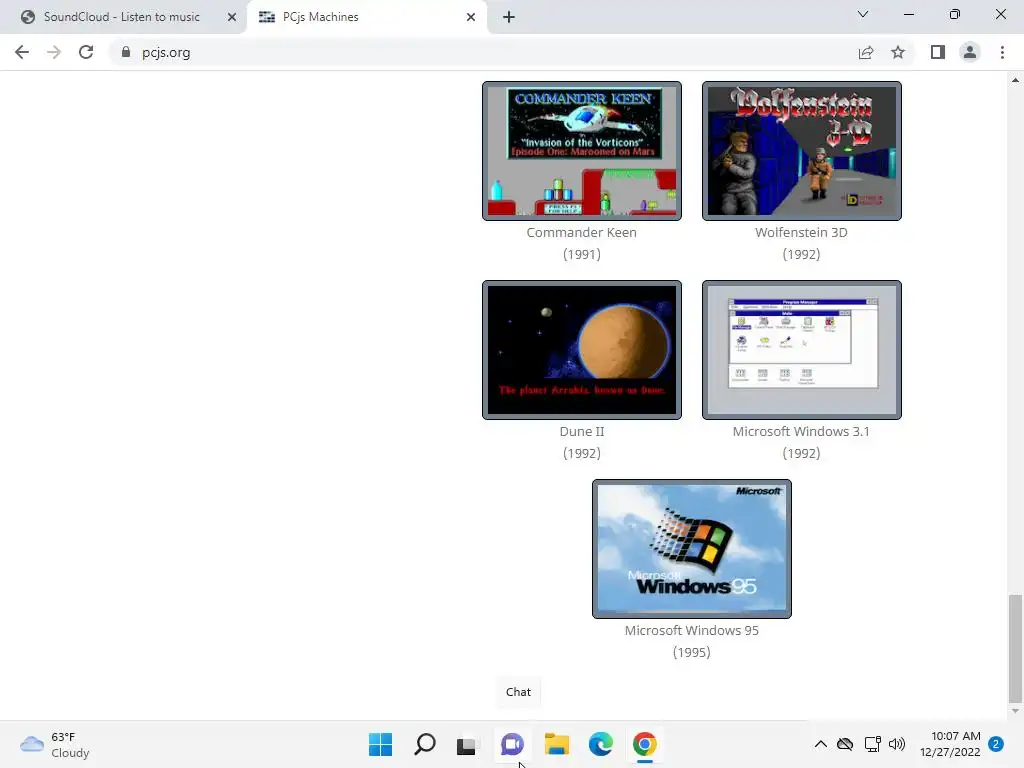Screen dimensions: 1024x768
Task: Open the Wolfenstein 3D thumbnail
Action: pyautogui.click(x=802, y=151)
